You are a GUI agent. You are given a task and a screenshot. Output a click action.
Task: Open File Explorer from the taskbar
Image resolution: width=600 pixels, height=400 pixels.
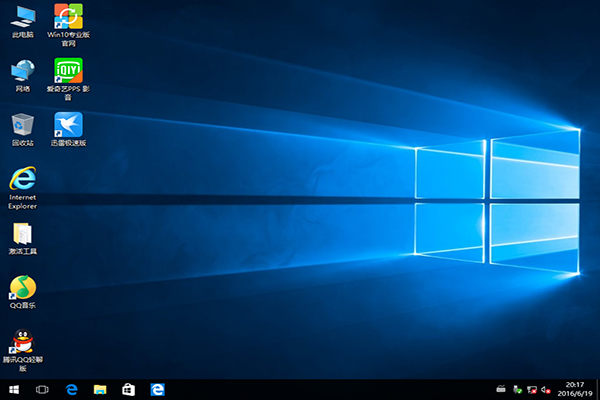pos(100,389)
